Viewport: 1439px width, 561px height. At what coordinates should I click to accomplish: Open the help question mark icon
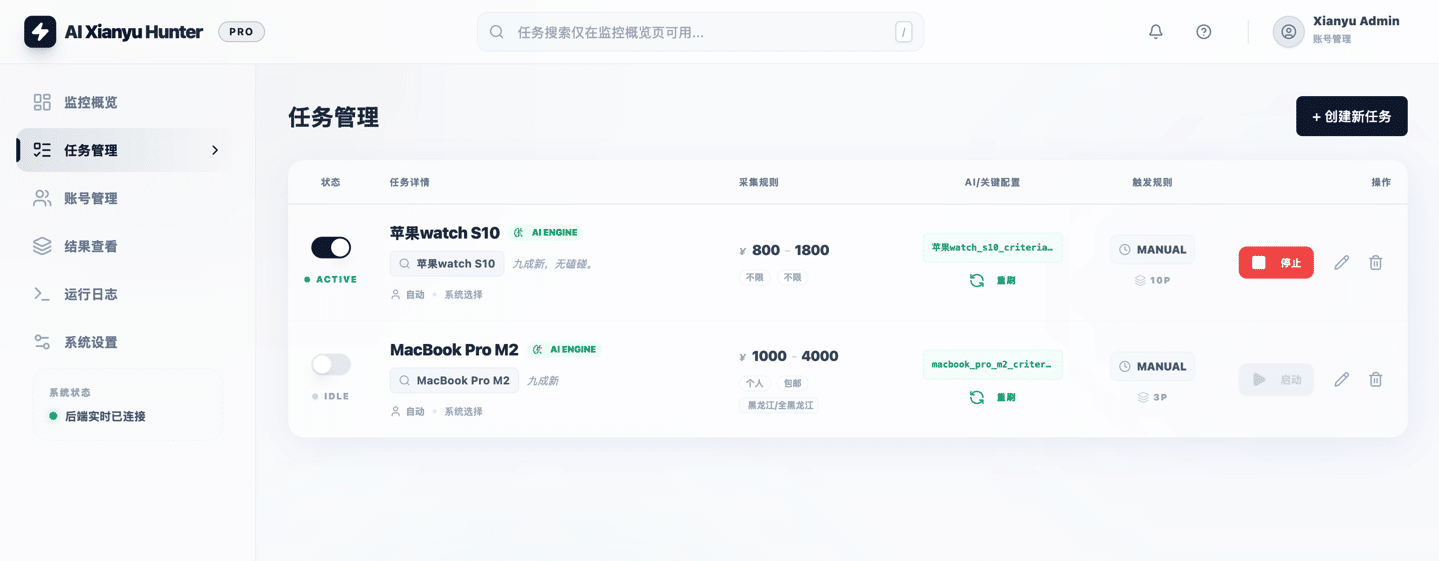pos(1204,32)
